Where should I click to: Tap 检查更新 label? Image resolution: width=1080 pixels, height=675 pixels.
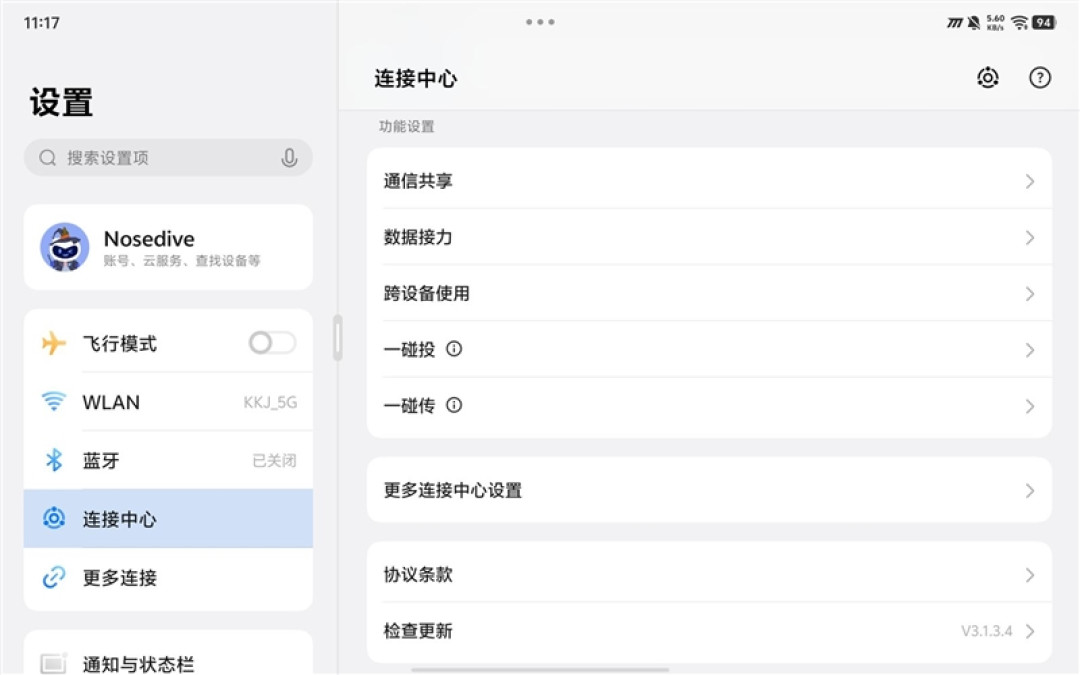click(418, 631)
